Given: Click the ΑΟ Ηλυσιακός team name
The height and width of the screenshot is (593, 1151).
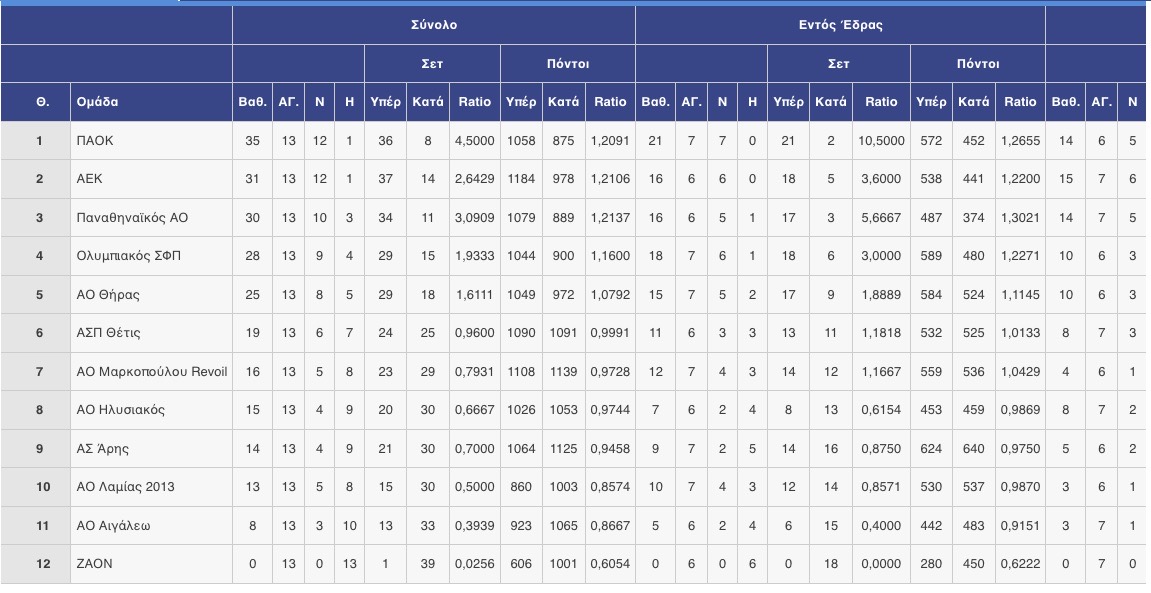Looking at the screenshot, I should pos(121,410).
